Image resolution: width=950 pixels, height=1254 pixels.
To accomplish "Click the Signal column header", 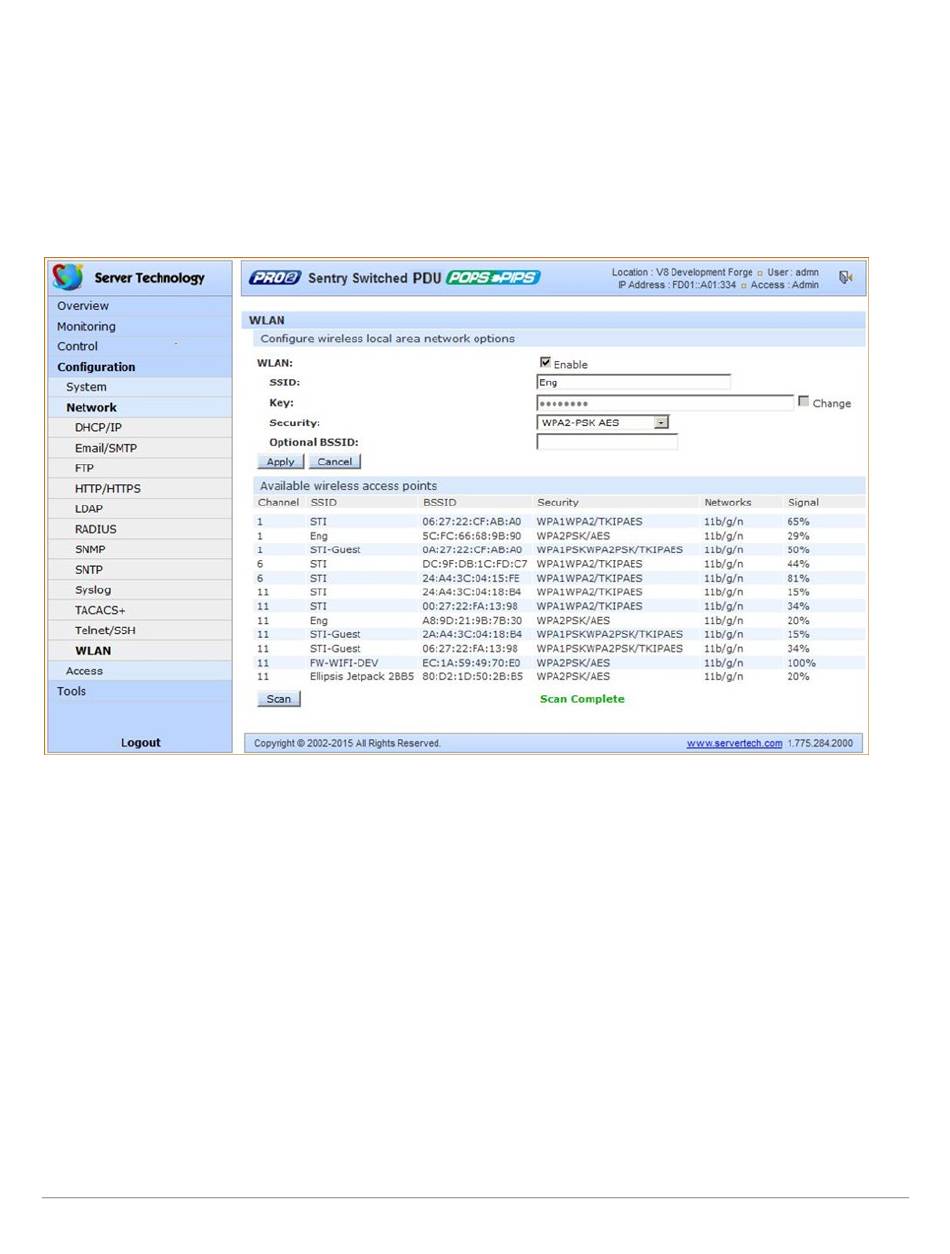I will coord(803,502).
